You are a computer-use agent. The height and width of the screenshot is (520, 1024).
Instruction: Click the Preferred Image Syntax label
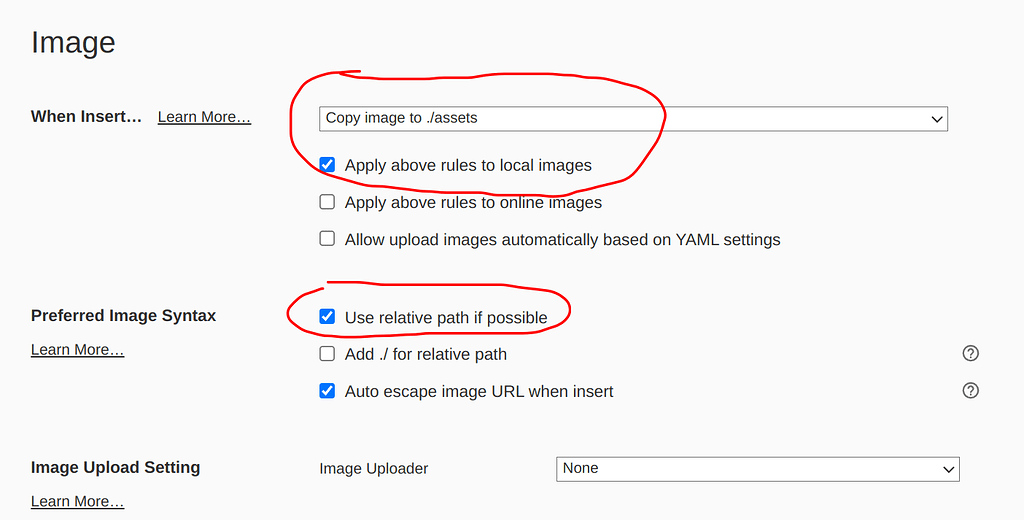(x=123, y=315)
